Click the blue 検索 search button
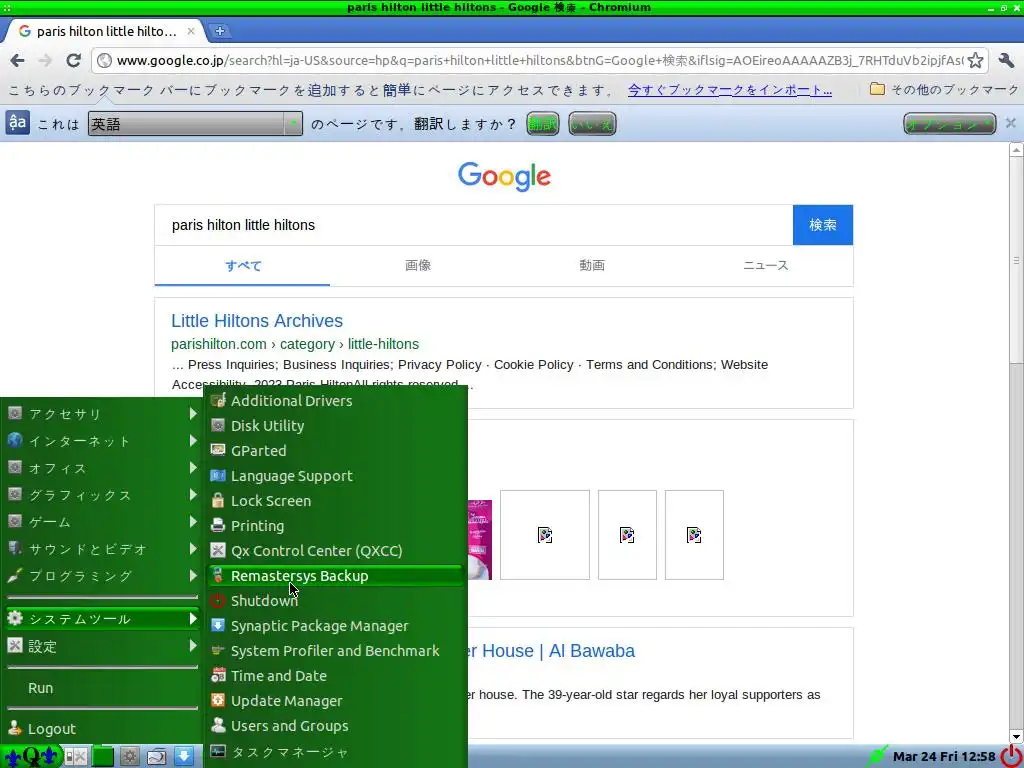 pos(823,225)
